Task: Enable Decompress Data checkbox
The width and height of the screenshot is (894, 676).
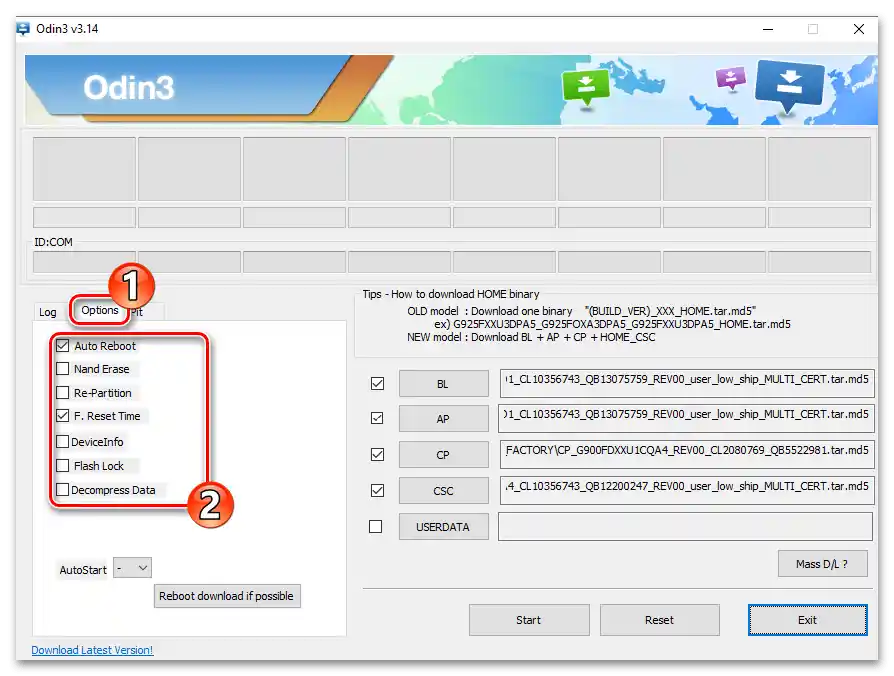Action: pyautogui.click(x=63, y=490)
